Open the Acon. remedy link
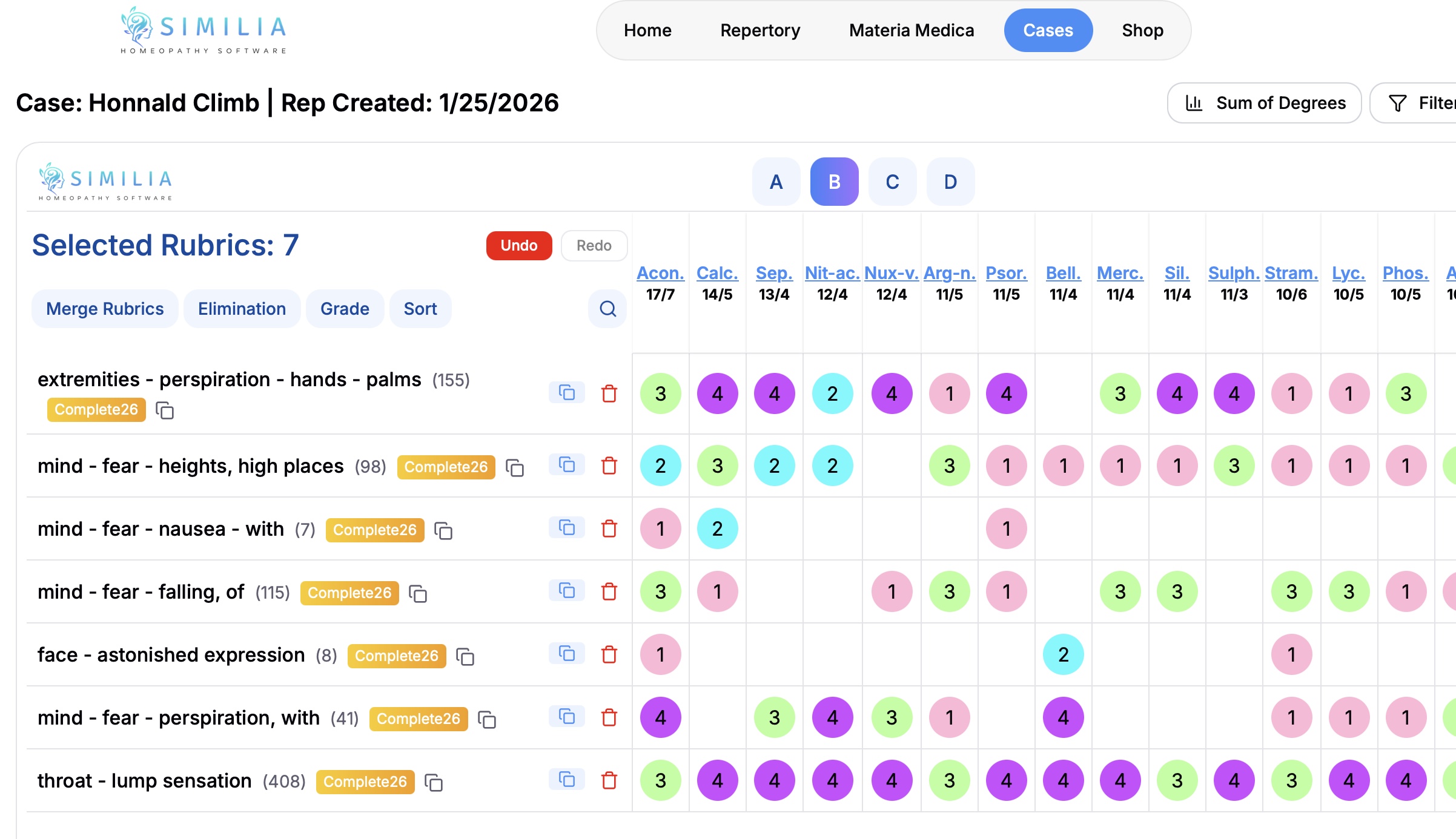This screenshot has width=1456, height=839. tap(660, 273)
